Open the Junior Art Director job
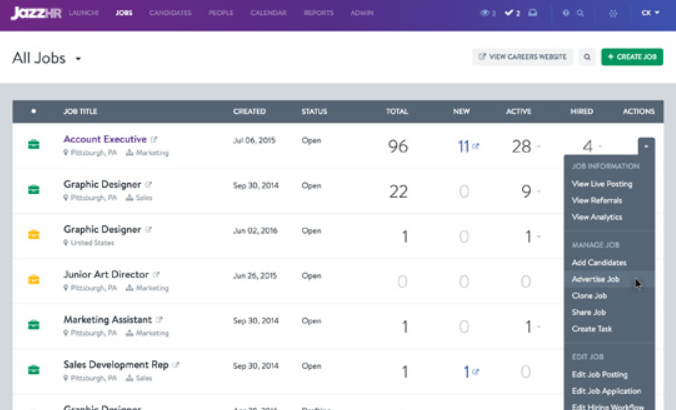 pyautogui.click(x=106, y=275)
